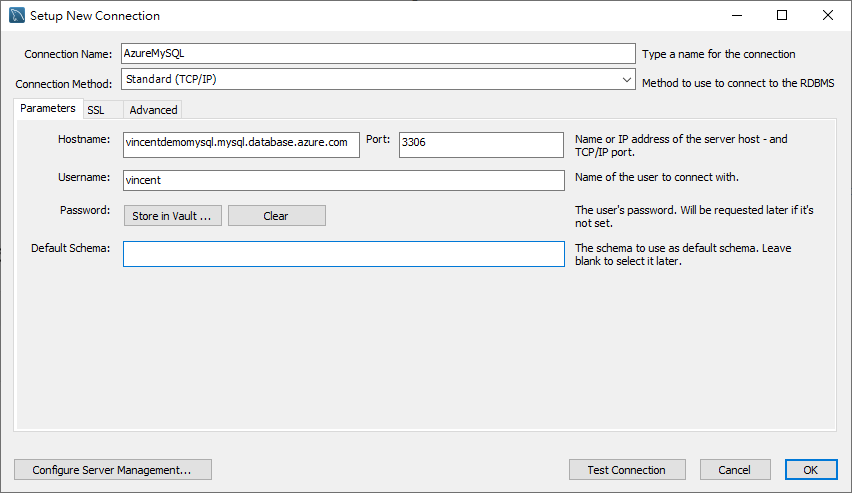This screenshot has height=493, width=852.
Task: Click the 'Default Schema:' label
Action: click(70, 248)
